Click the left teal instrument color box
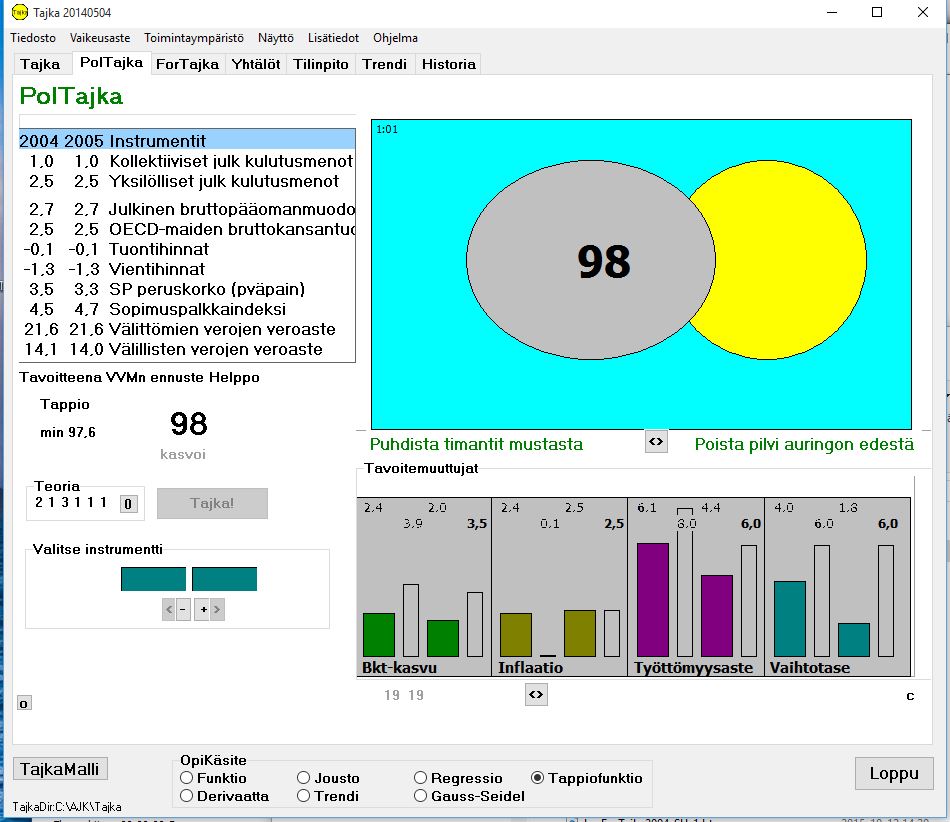The height and width of the screenshot is (822, 950). [153, 579]
